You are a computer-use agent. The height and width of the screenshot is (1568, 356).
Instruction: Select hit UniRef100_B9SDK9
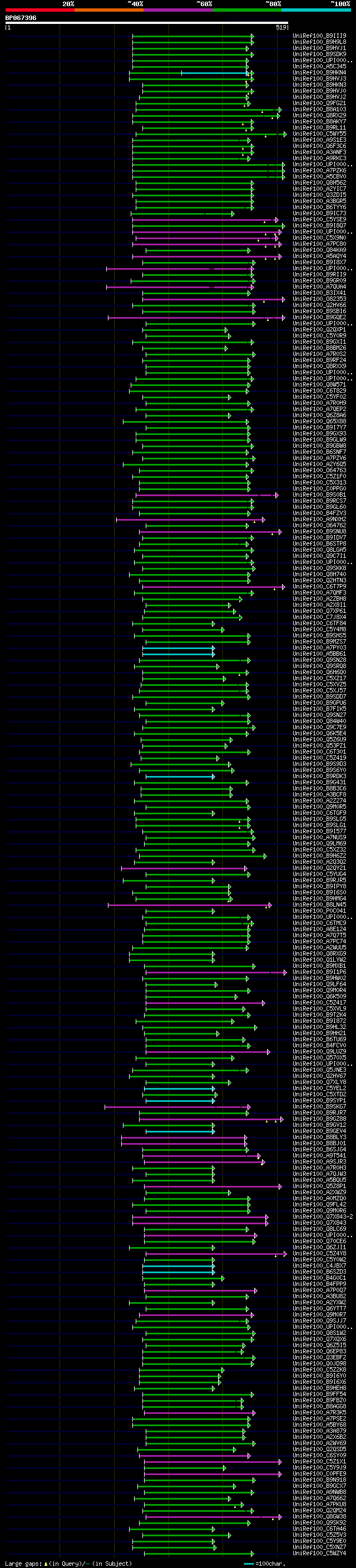click(x=319, y=54)
